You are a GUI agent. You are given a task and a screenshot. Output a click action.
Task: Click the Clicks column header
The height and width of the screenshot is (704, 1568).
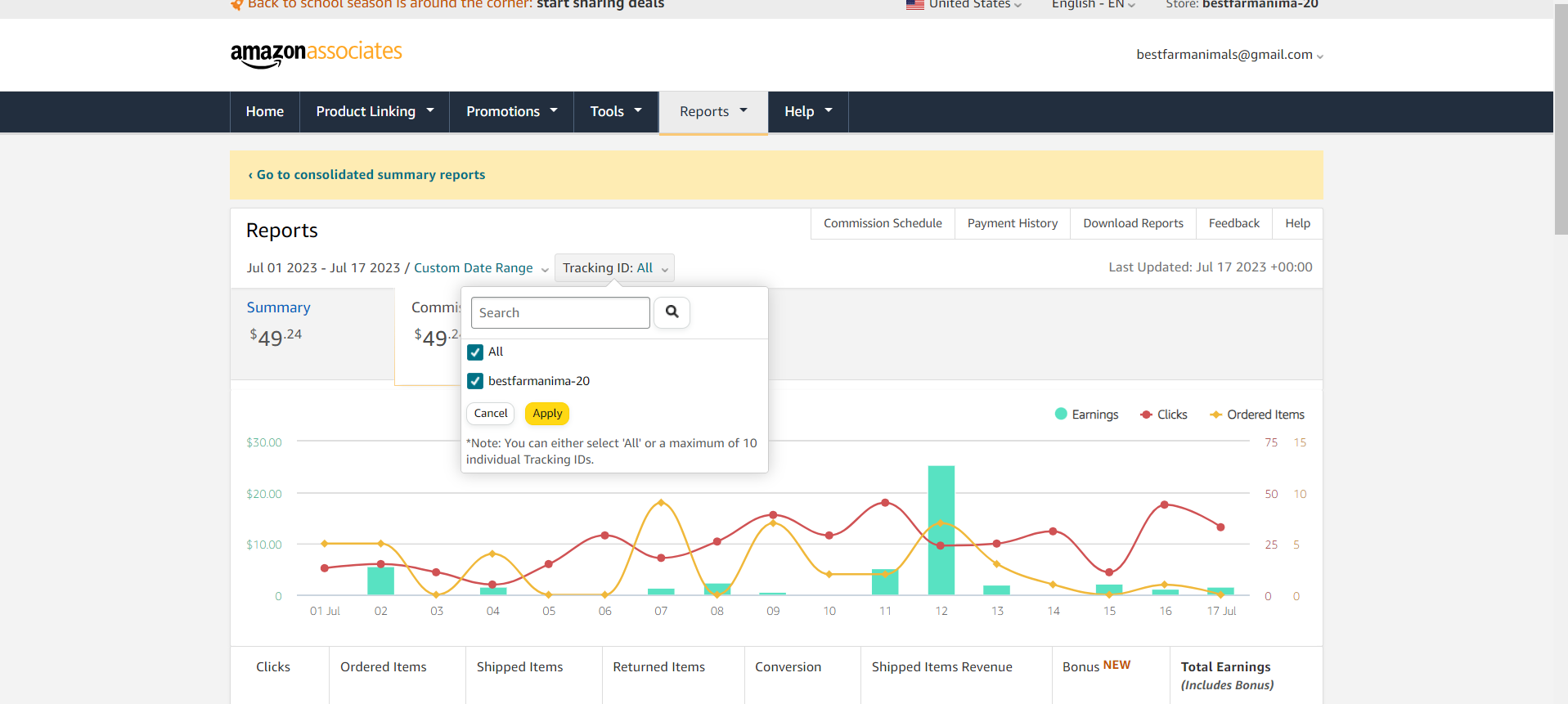tap(273, 667)
